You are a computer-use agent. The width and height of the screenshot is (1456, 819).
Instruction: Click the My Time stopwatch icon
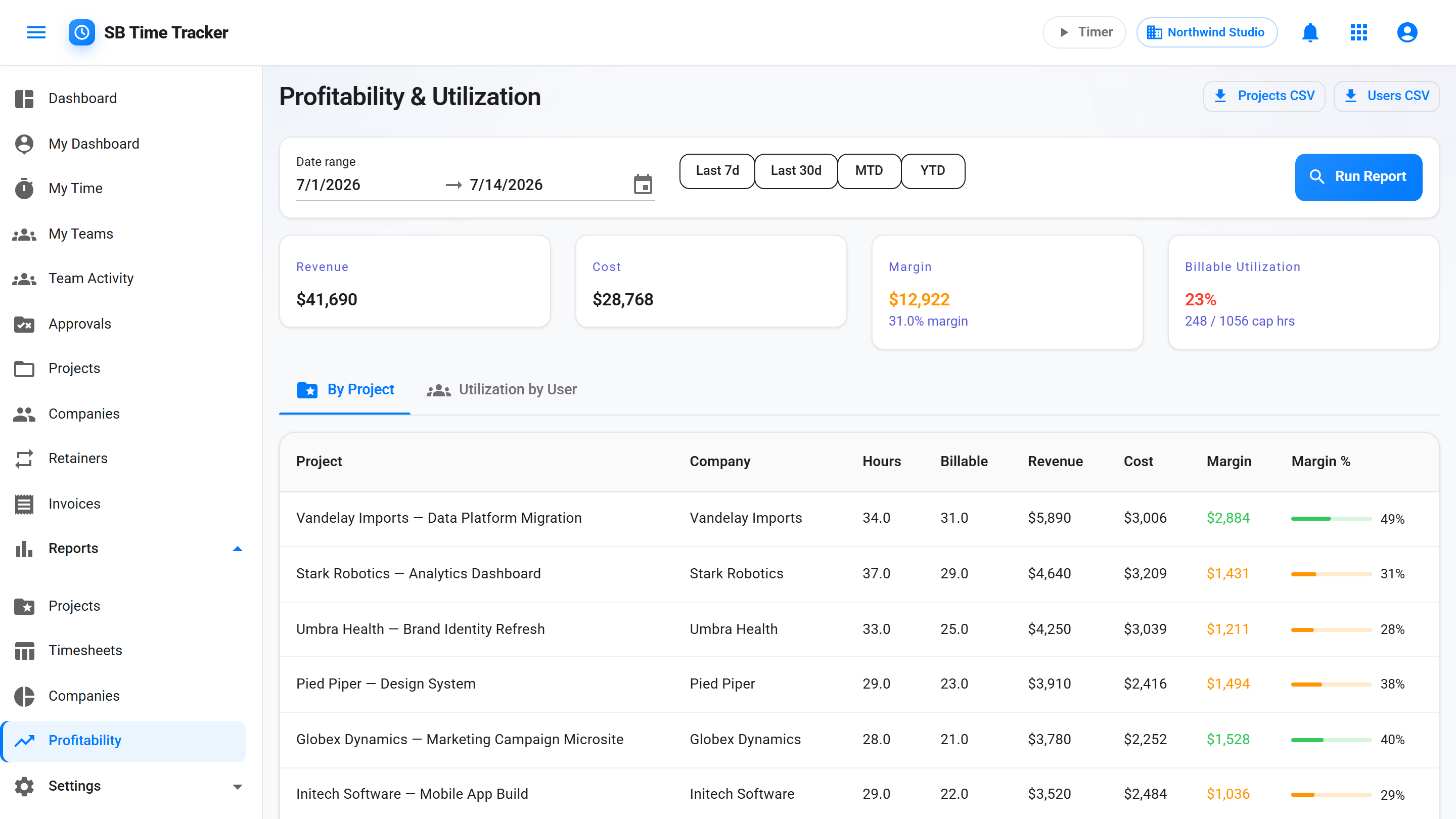pyautogui.click(x=24, y=188)
